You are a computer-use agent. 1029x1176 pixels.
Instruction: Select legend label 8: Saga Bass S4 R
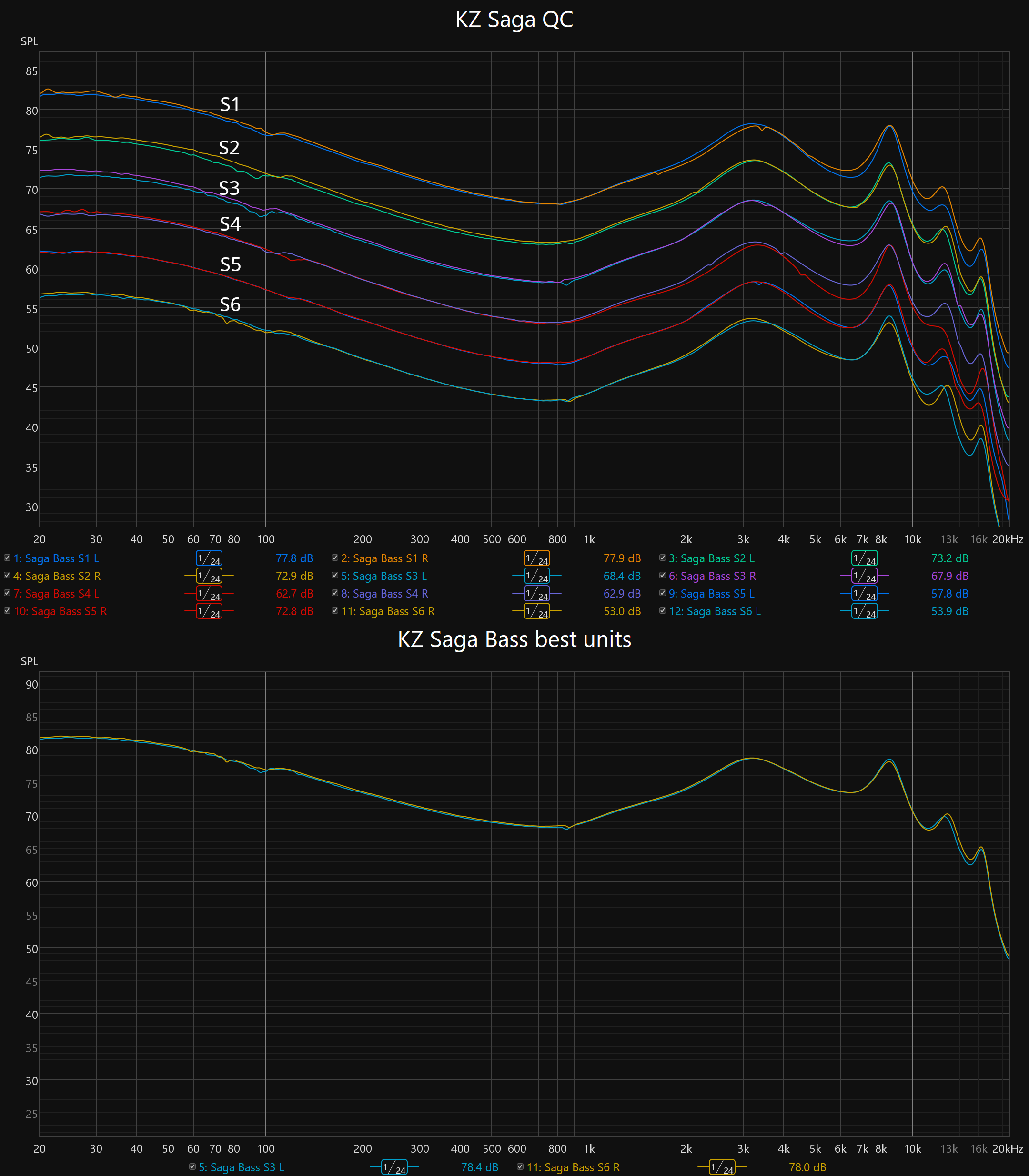click(x=385, y=594)
